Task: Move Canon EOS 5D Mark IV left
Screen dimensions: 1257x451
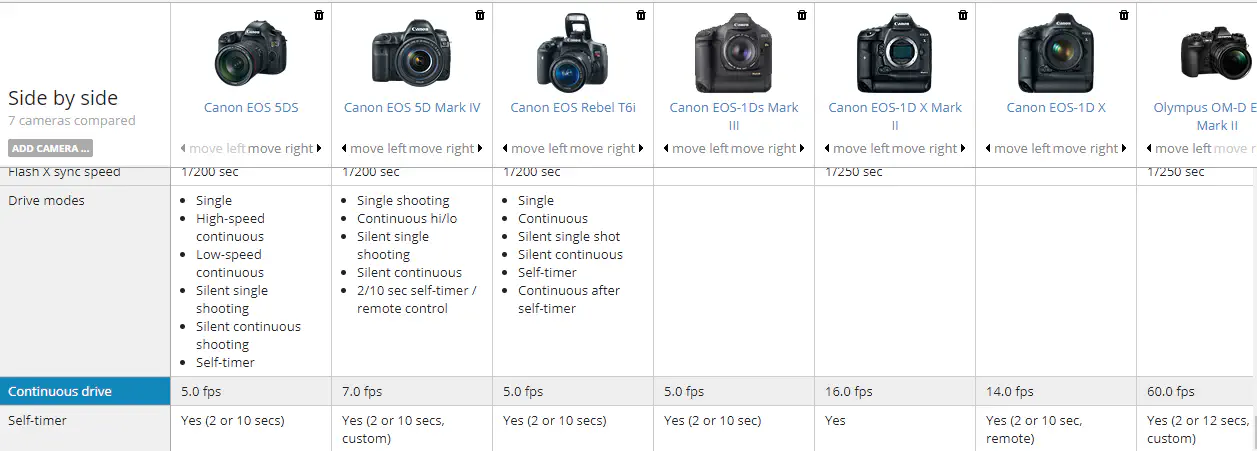Action: click(x=374, y=149)
